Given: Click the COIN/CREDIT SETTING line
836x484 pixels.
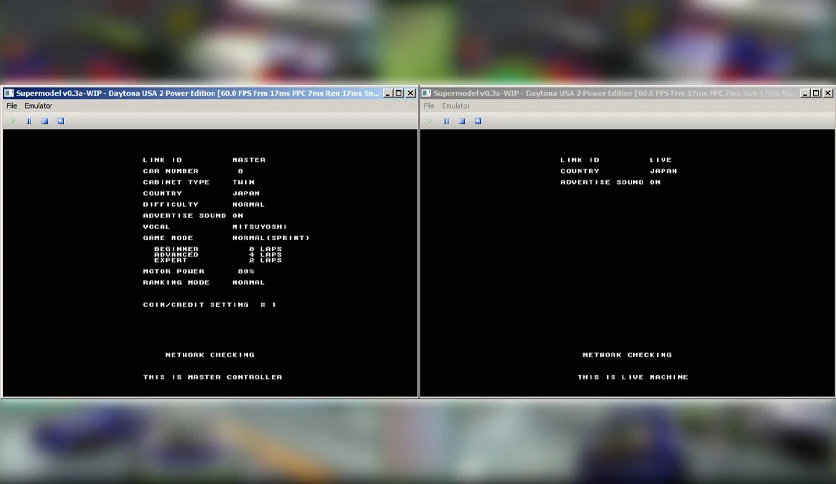Looking at the screenshot, I should (210, 305).
